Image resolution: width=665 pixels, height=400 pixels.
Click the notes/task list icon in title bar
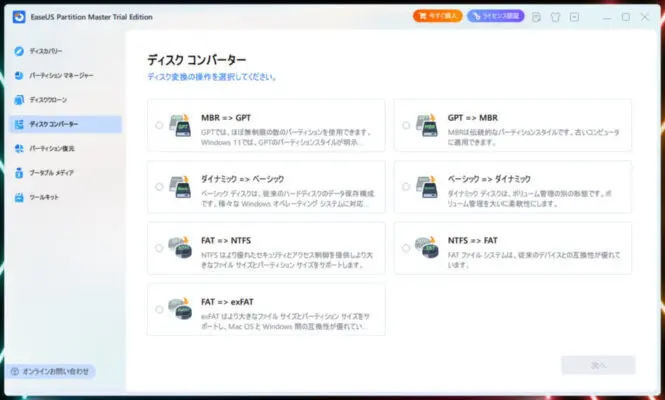tap(536, 17)
